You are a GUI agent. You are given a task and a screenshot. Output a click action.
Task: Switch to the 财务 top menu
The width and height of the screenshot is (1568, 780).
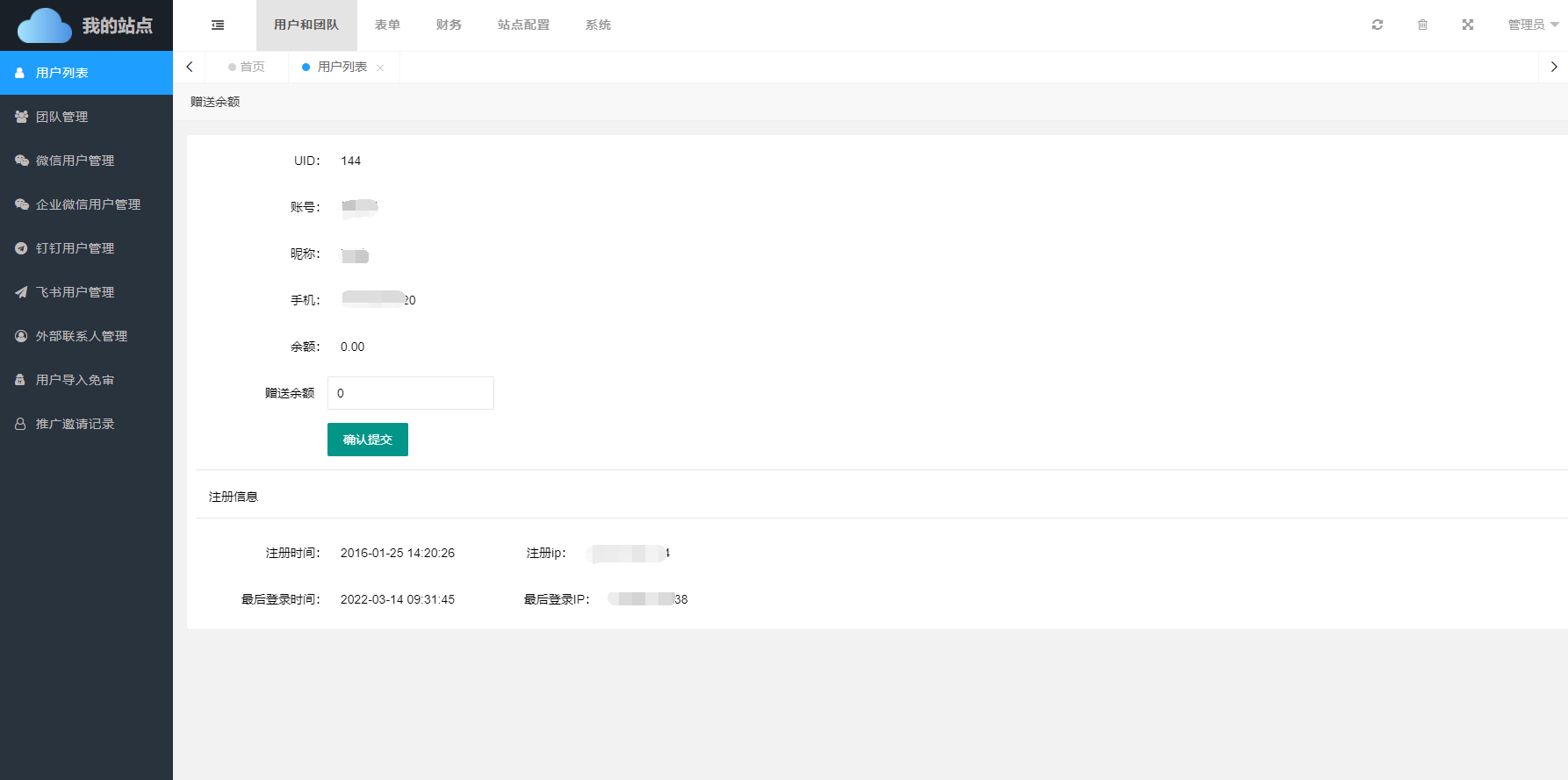pos(449,25)
